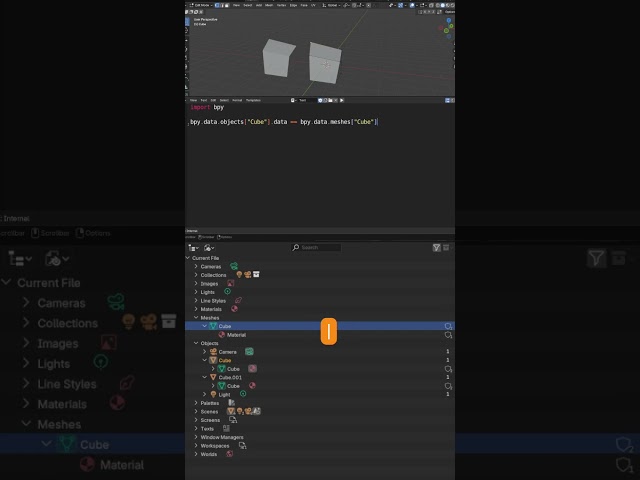The height and width of the screenshot is (480, 640).
Task: Open the Global transform orientation dropdown
Action: (331, 5)
